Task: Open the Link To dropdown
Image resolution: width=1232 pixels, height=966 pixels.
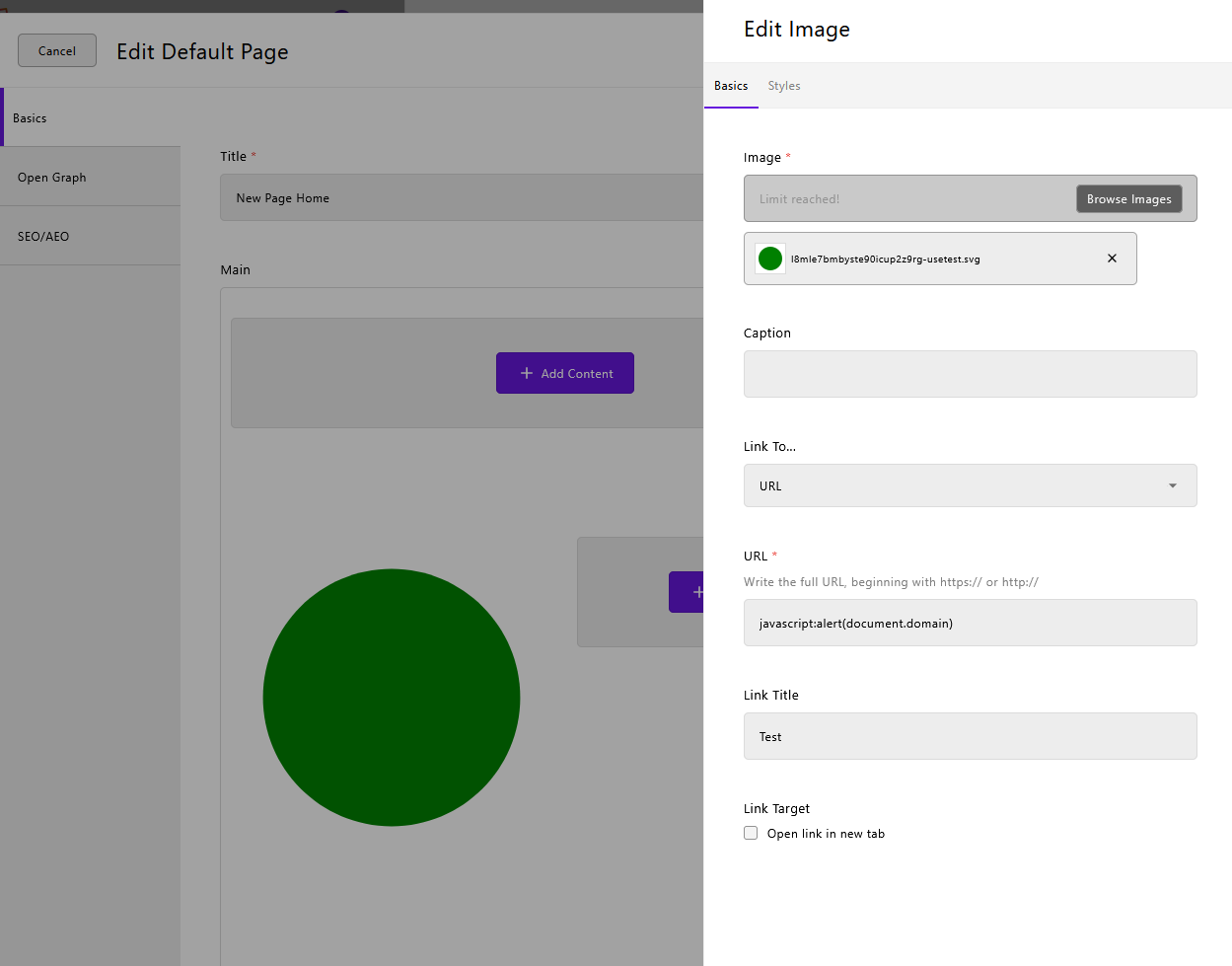Action: tap(971, 485)
